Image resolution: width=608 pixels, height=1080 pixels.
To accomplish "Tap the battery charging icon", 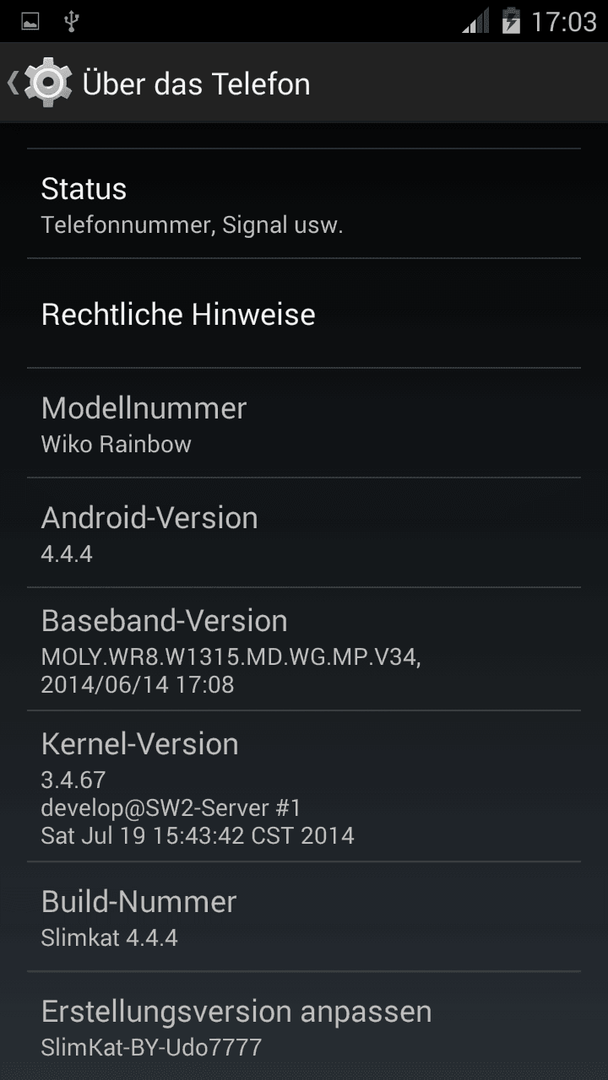I will [512, 21].
